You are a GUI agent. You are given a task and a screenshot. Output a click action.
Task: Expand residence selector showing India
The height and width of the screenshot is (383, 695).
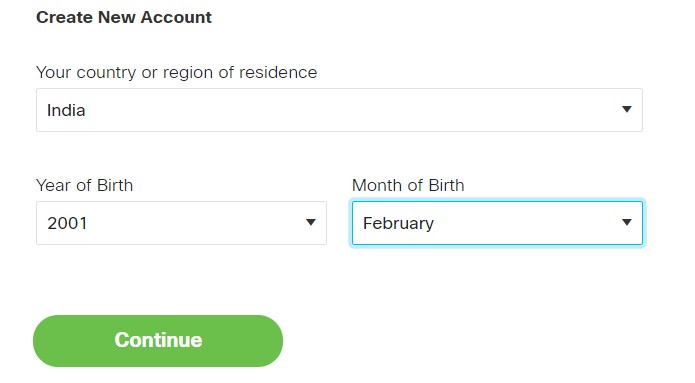(x=339, y=110)
